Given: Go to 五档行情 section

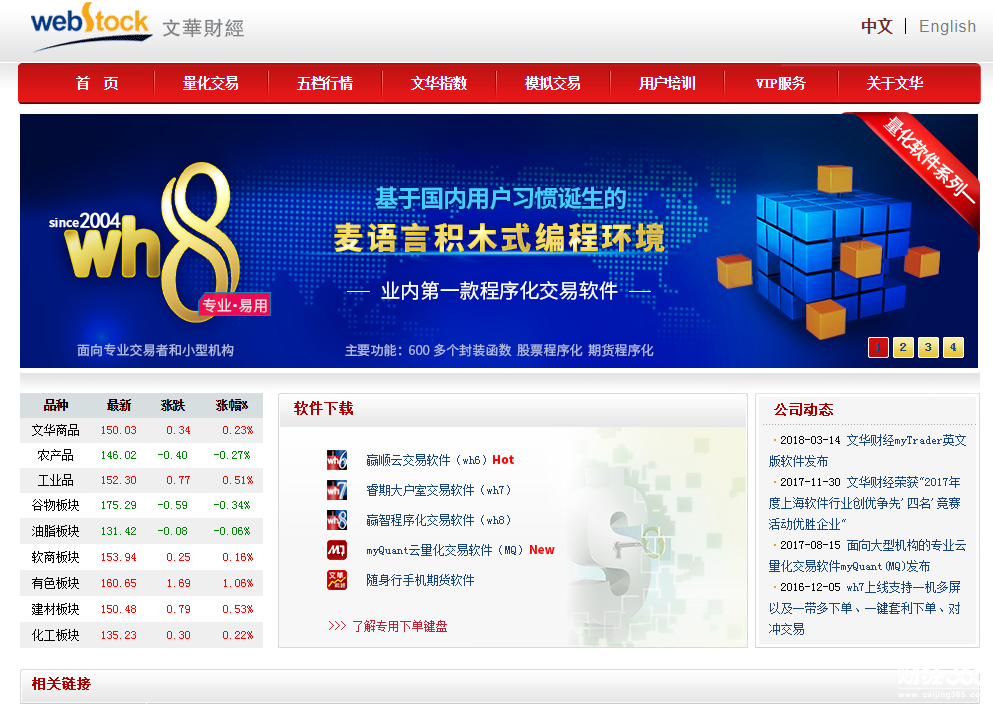Looking at the screenshot, I should click(x=325, y=83).
